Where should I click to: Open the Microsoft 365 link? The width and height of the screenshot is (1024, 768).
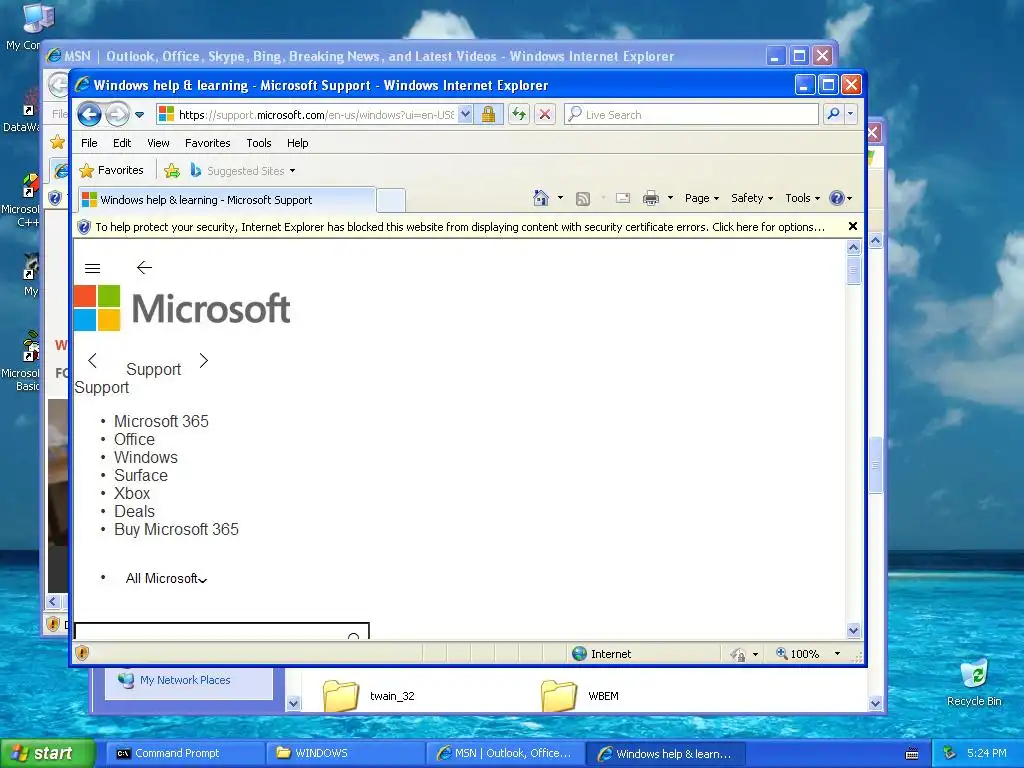(161, 421)
